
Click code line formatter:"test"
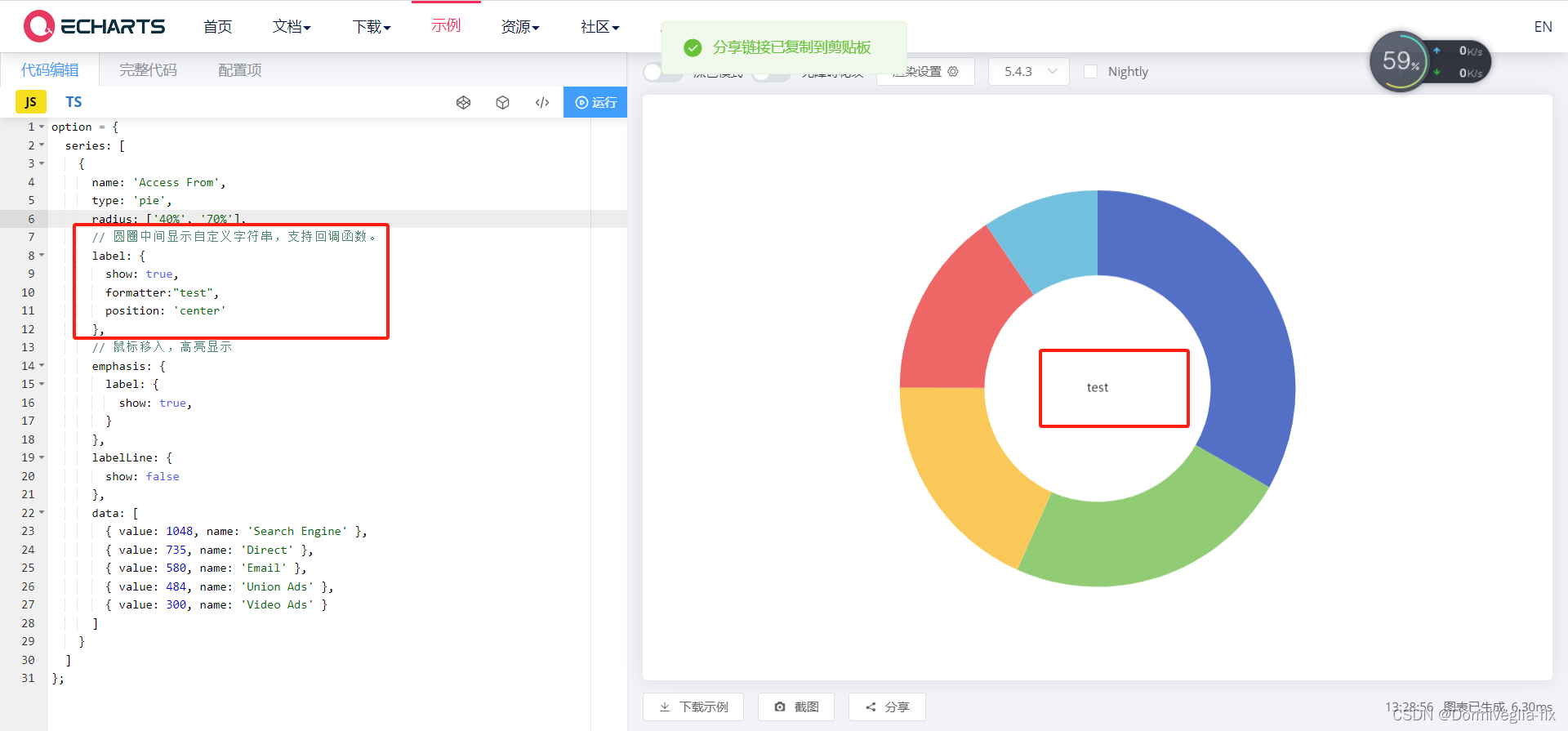coord(162,292)
